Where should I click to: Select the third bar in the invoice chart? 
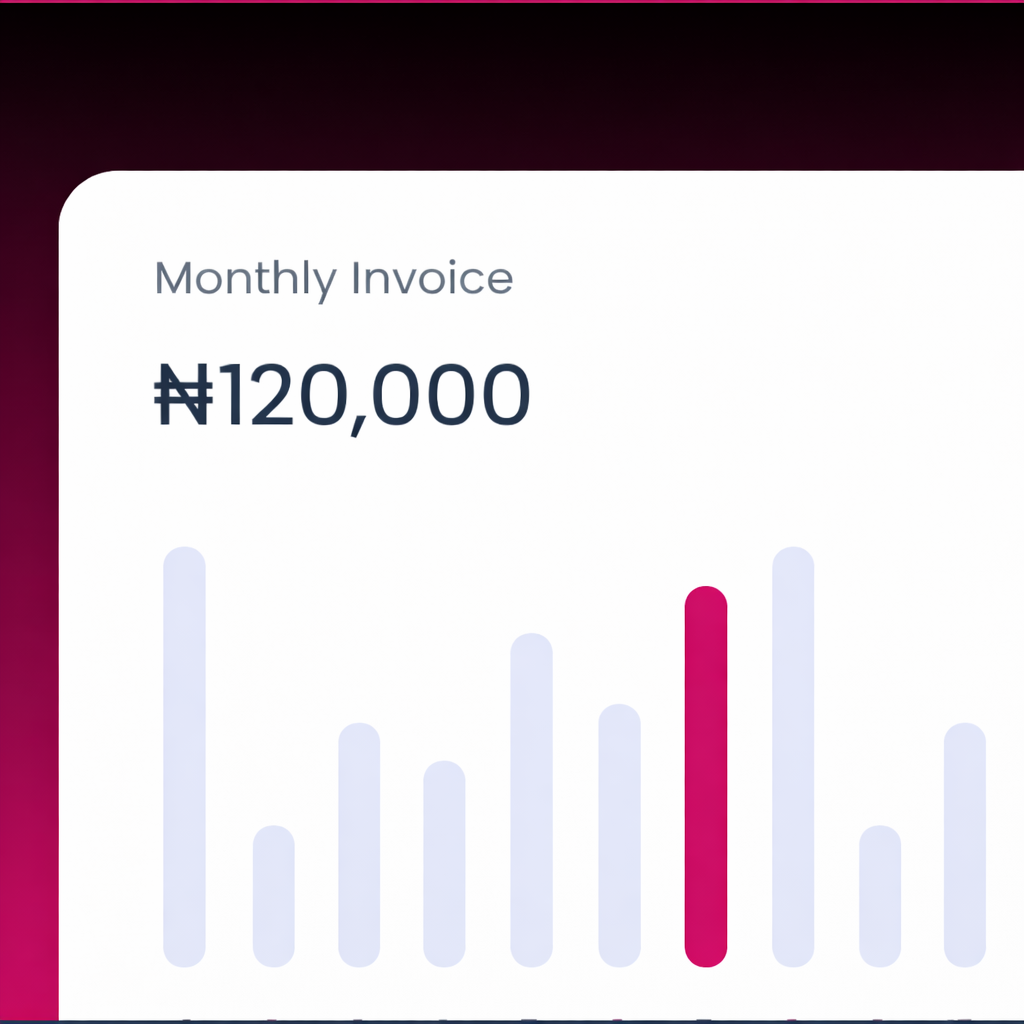click(x=359, y=844)
